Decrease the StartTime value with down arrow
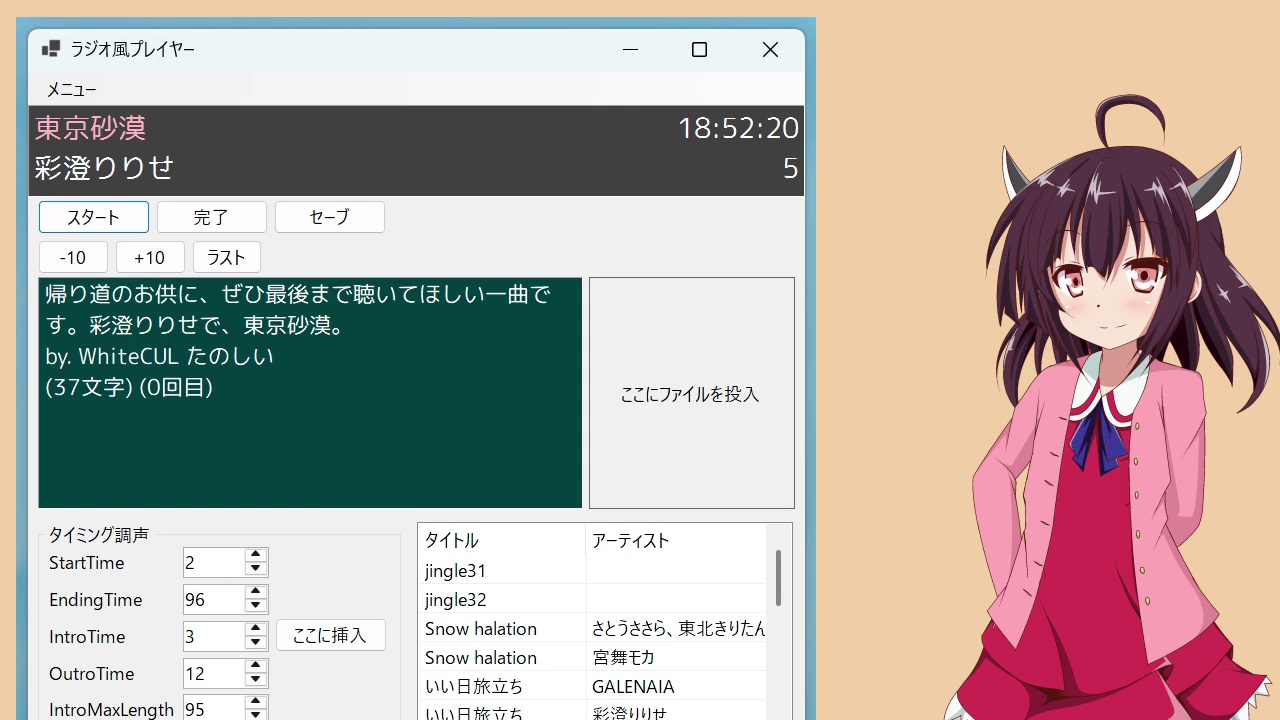Viewport: 1280px width, 720px height. (x=256, y=569)
